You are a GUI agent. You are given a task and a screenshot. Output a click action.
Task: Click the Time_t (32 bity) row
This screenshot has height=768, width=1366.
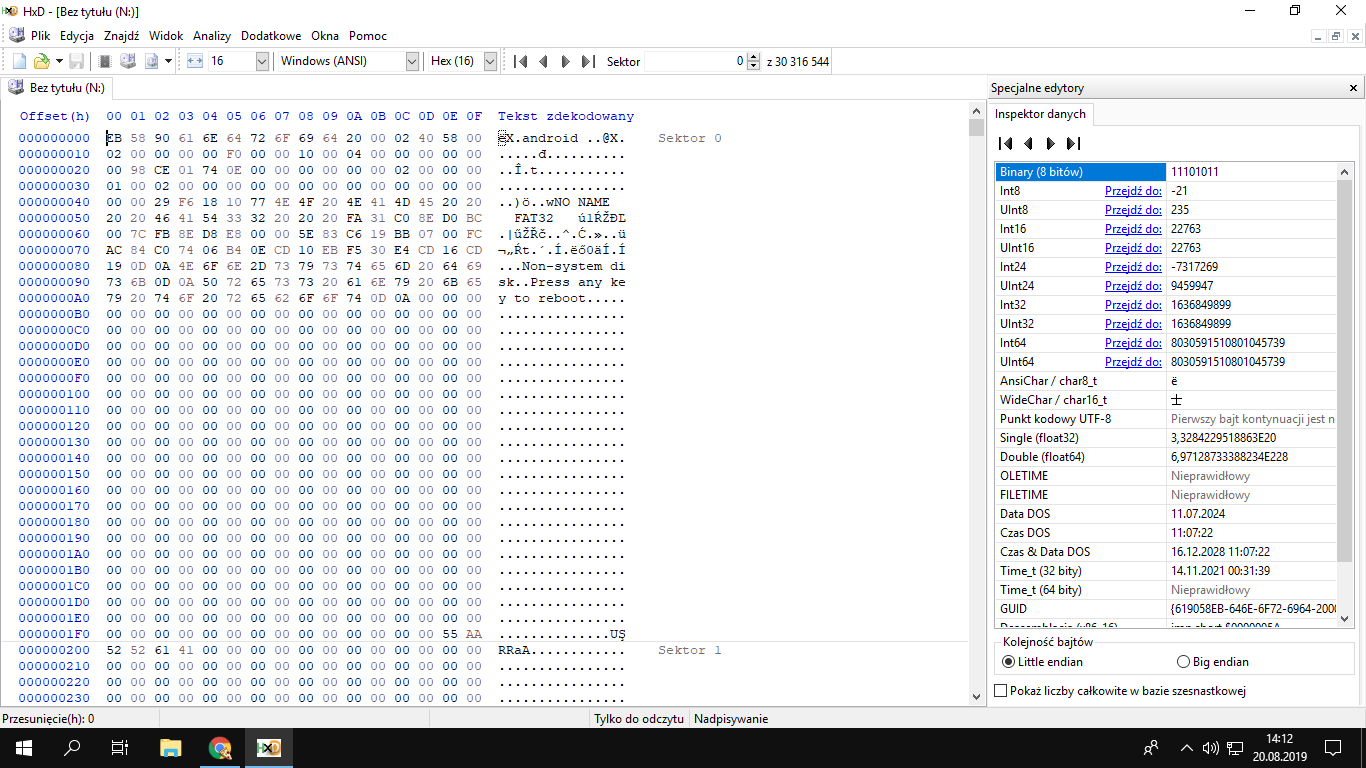coord(1166,571)
